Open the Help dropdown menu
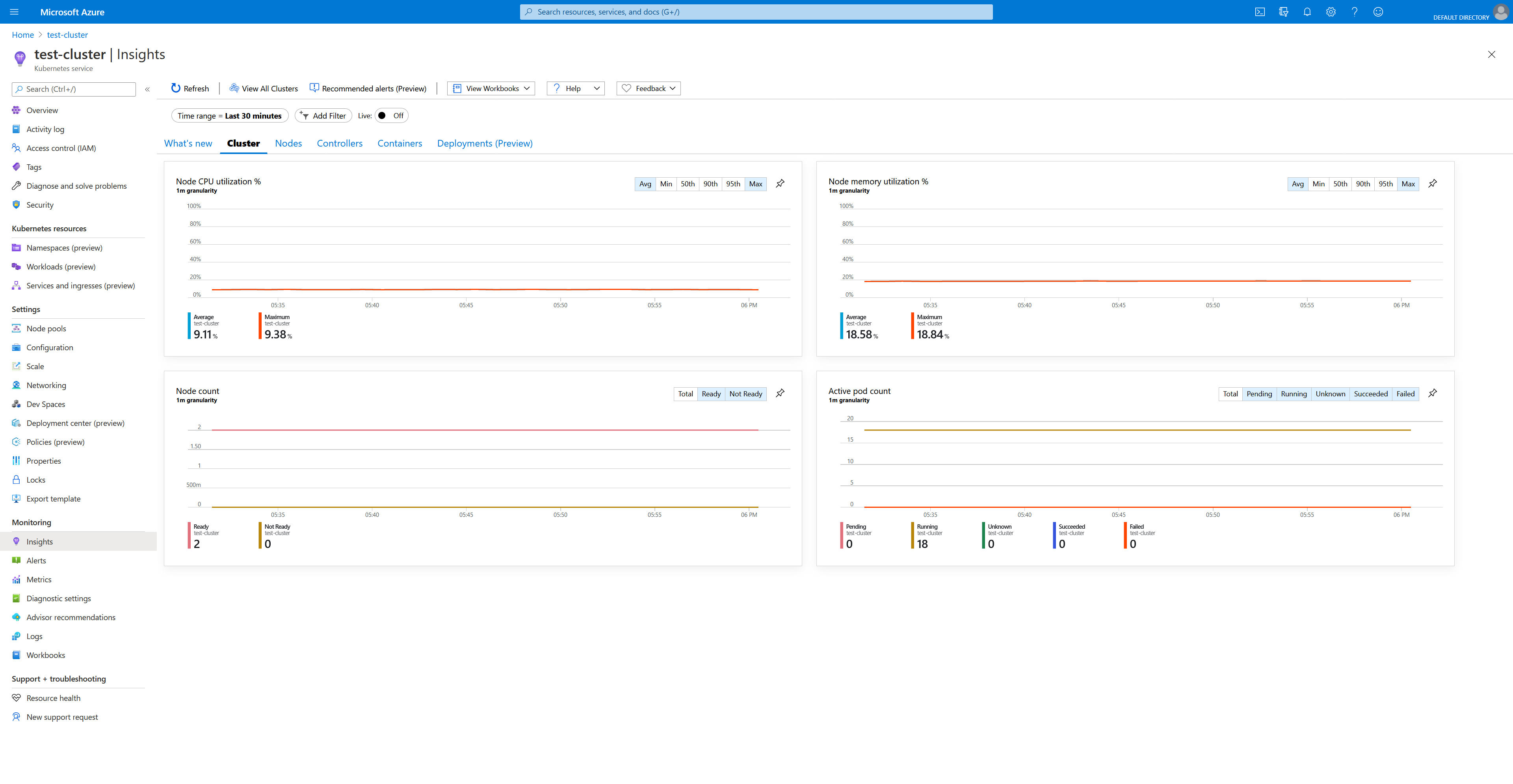Screen dimensions: 1513x784 tap(576, 89)
